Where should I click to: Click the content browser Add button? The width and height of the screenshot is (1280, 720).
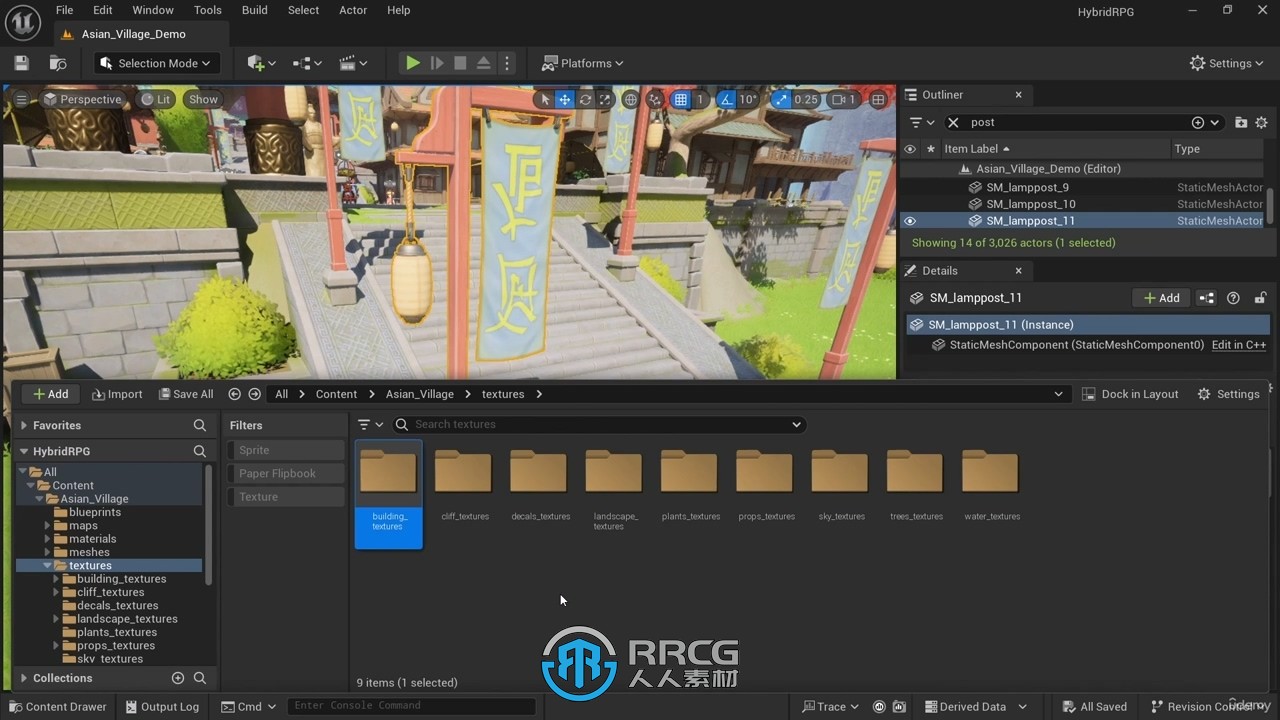click(51, 394)
